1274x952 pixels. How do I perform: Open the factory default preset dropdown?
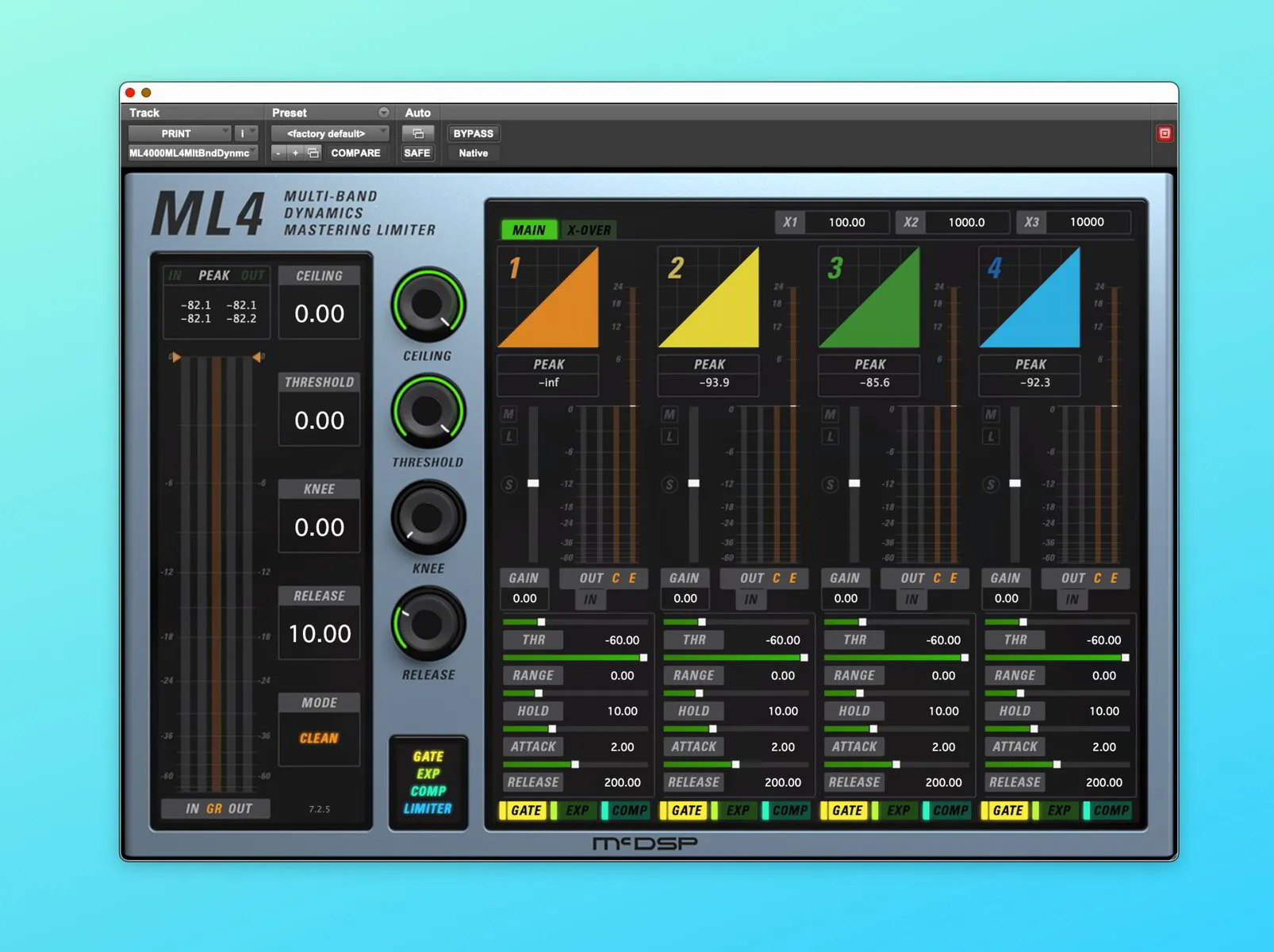tap(329, 133)
